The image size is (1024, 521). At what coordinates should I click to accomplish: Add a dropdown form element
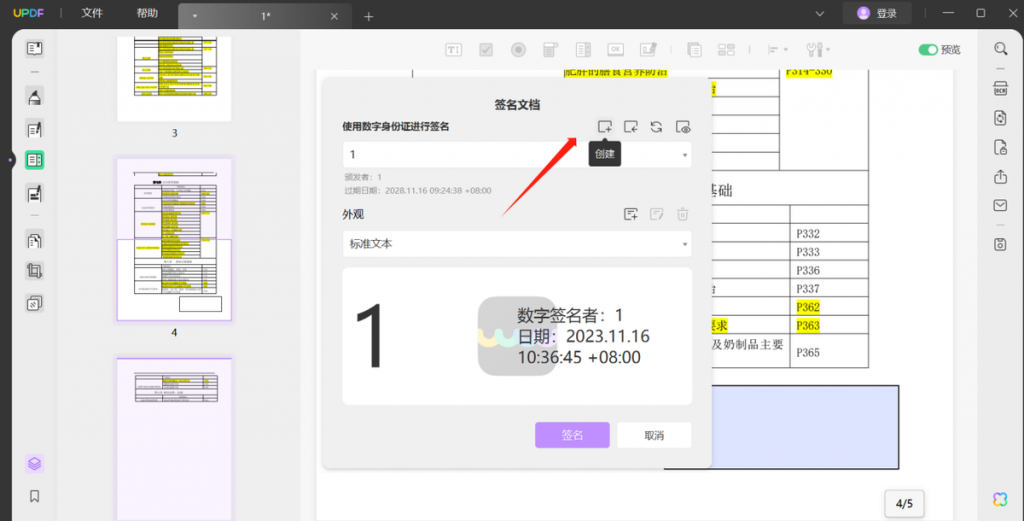pyautogui.click(x=551, y=50)
